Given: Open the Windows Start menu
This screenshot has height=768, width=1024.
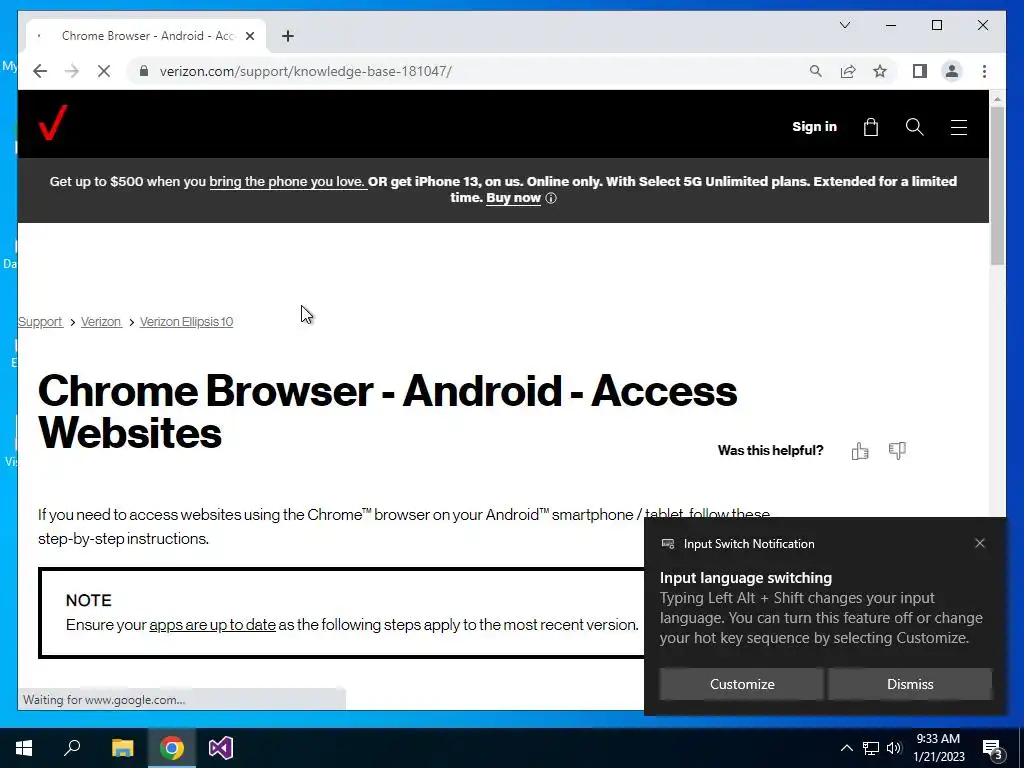Looking at the screenshot, I should (24, 748).
